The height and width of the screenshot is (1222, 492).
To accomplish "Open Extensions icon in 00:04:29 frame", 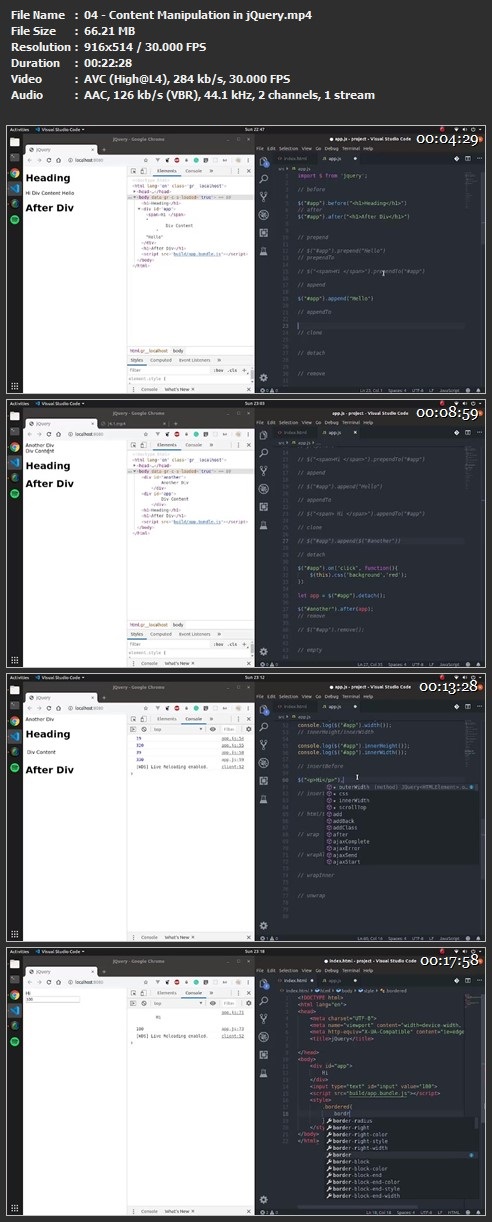I will coord(264,233).
